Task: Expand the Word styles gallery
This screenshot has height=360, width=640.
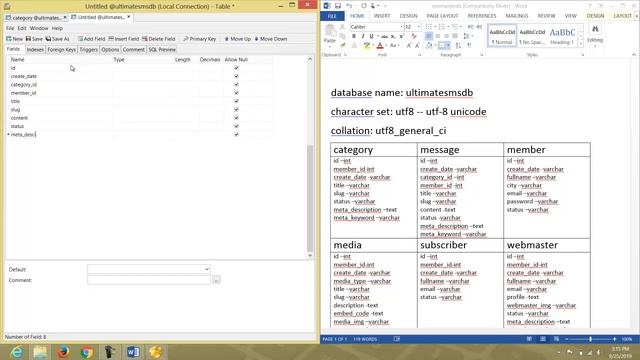Action: click(581, 43)
